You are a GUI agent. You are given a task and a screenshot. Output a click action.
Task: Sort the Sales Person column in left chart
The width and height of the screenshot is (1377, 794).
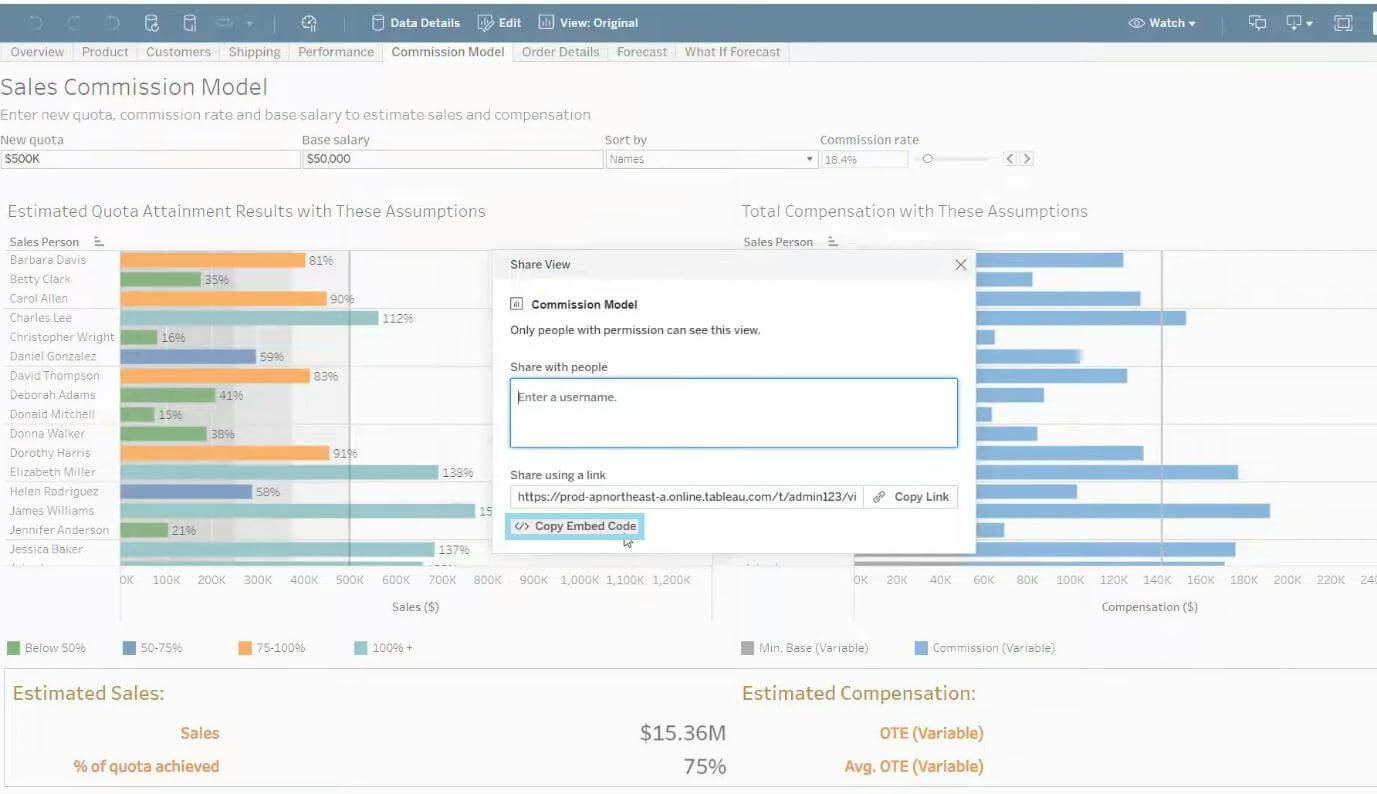click(x=99, y=242)
